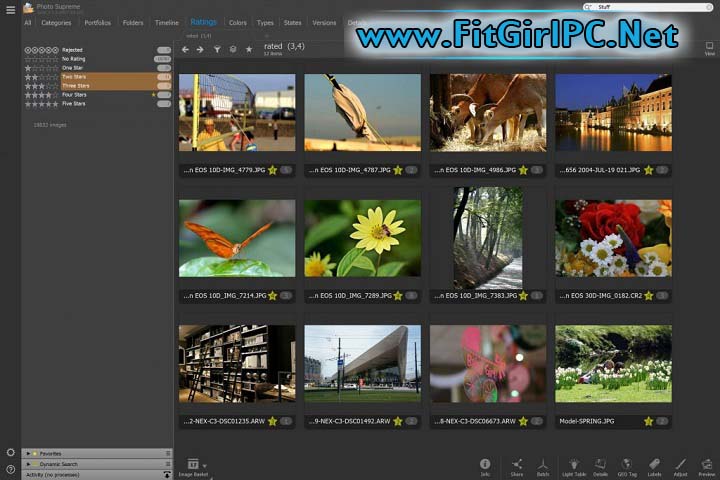
Task: Open the hamburger main menu
Action: click(x=10, y=9)
